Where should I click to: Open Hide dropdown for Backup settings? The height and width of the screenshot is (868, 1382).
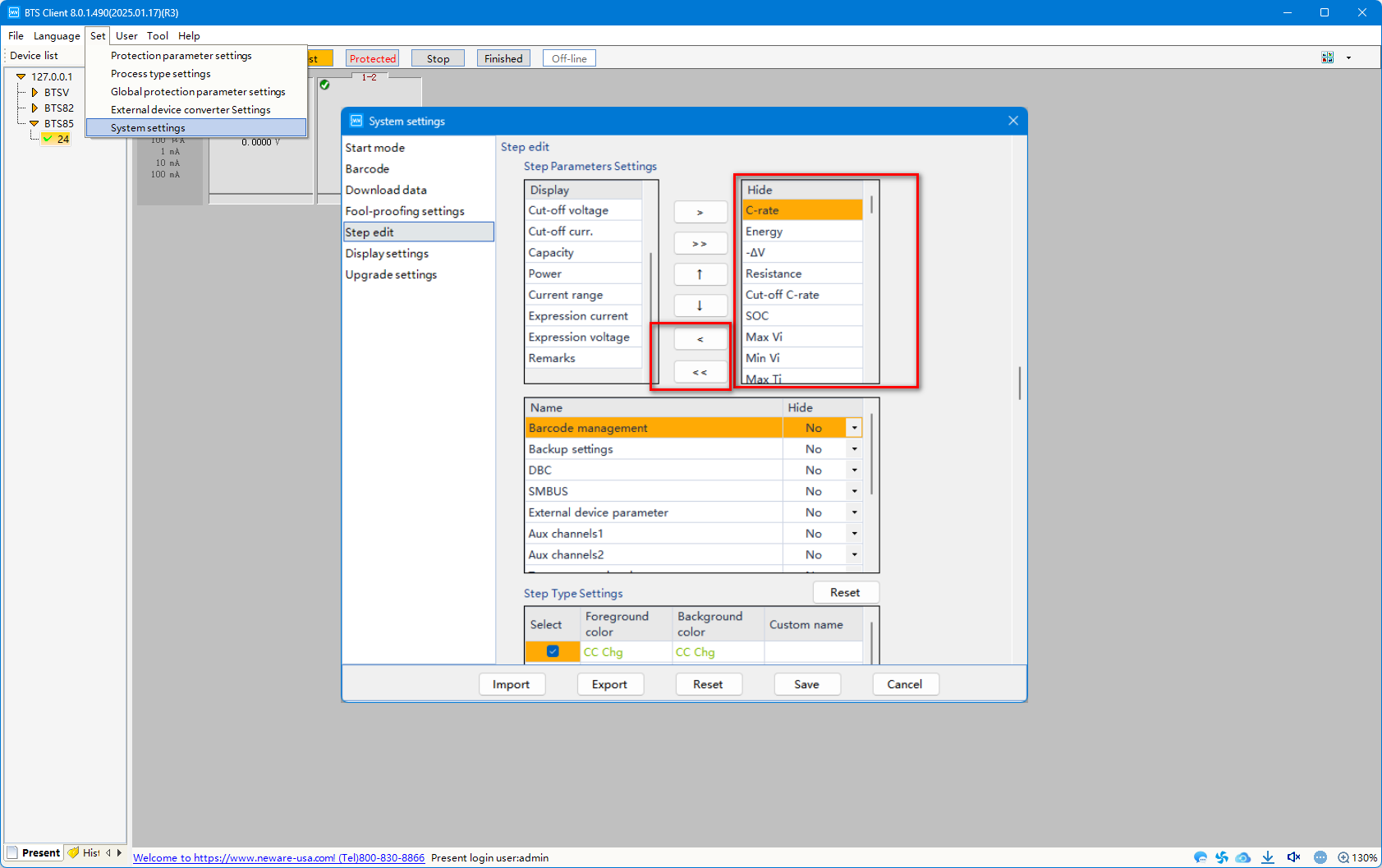pos(854,449)
